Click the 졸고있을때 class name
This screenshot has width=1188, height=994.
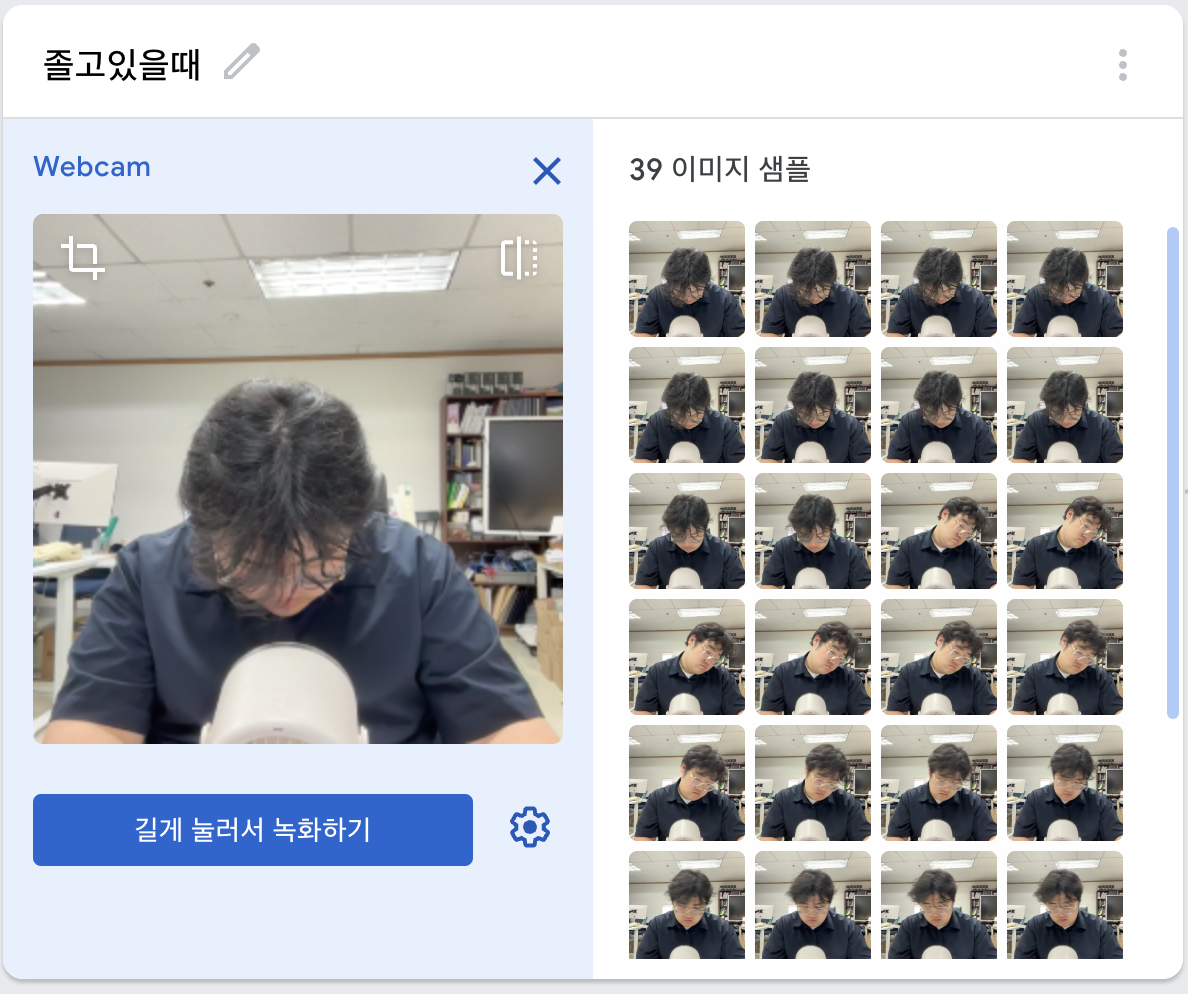pos(121,64)
